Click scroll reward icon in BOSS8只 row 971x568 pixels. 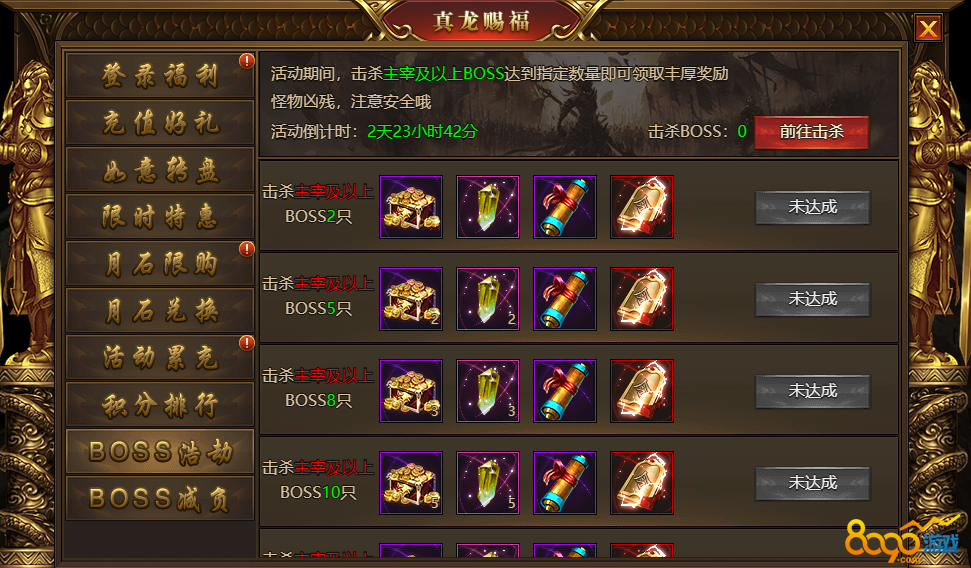click(565, 391)
